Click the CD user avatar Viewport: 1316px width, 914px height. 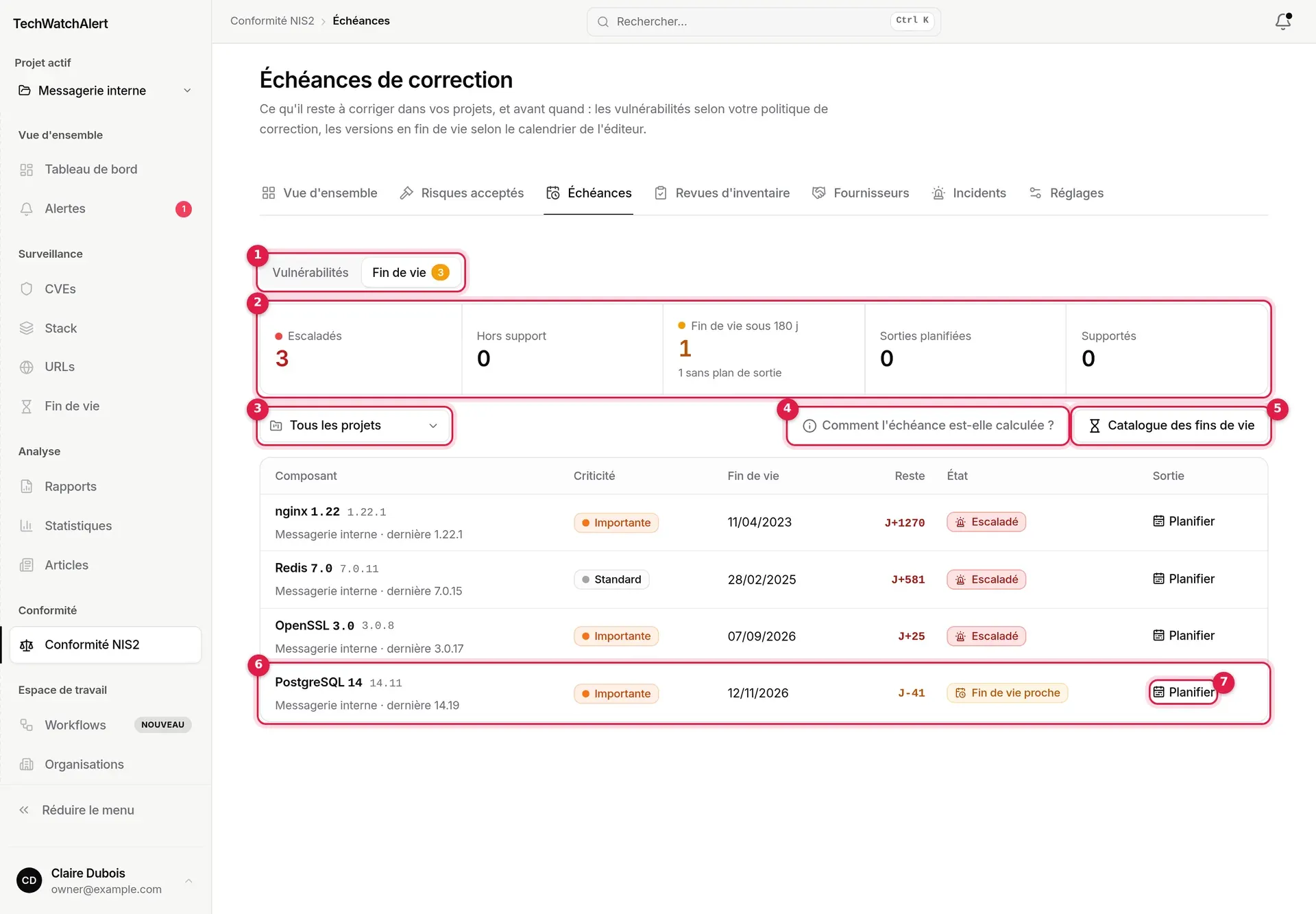[x=29, y=880]
